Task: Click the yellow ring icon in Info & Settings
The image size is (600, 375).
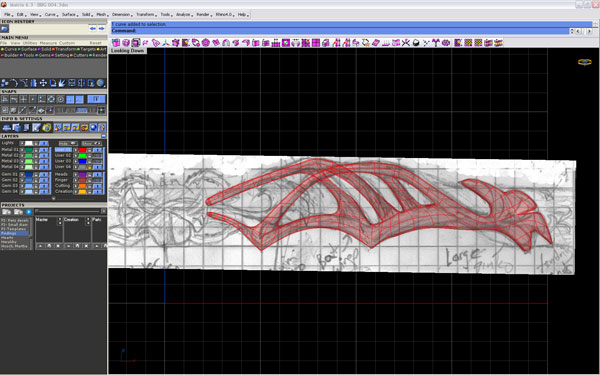Action: click(x=47, y=127)
